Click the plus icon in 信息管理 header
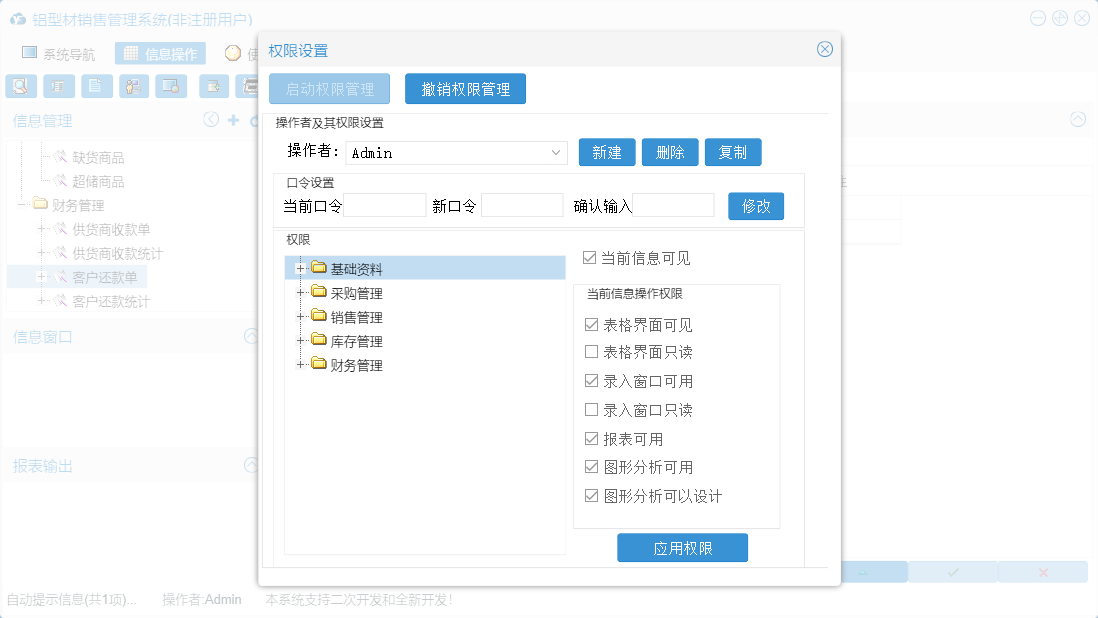 [233, 120]
